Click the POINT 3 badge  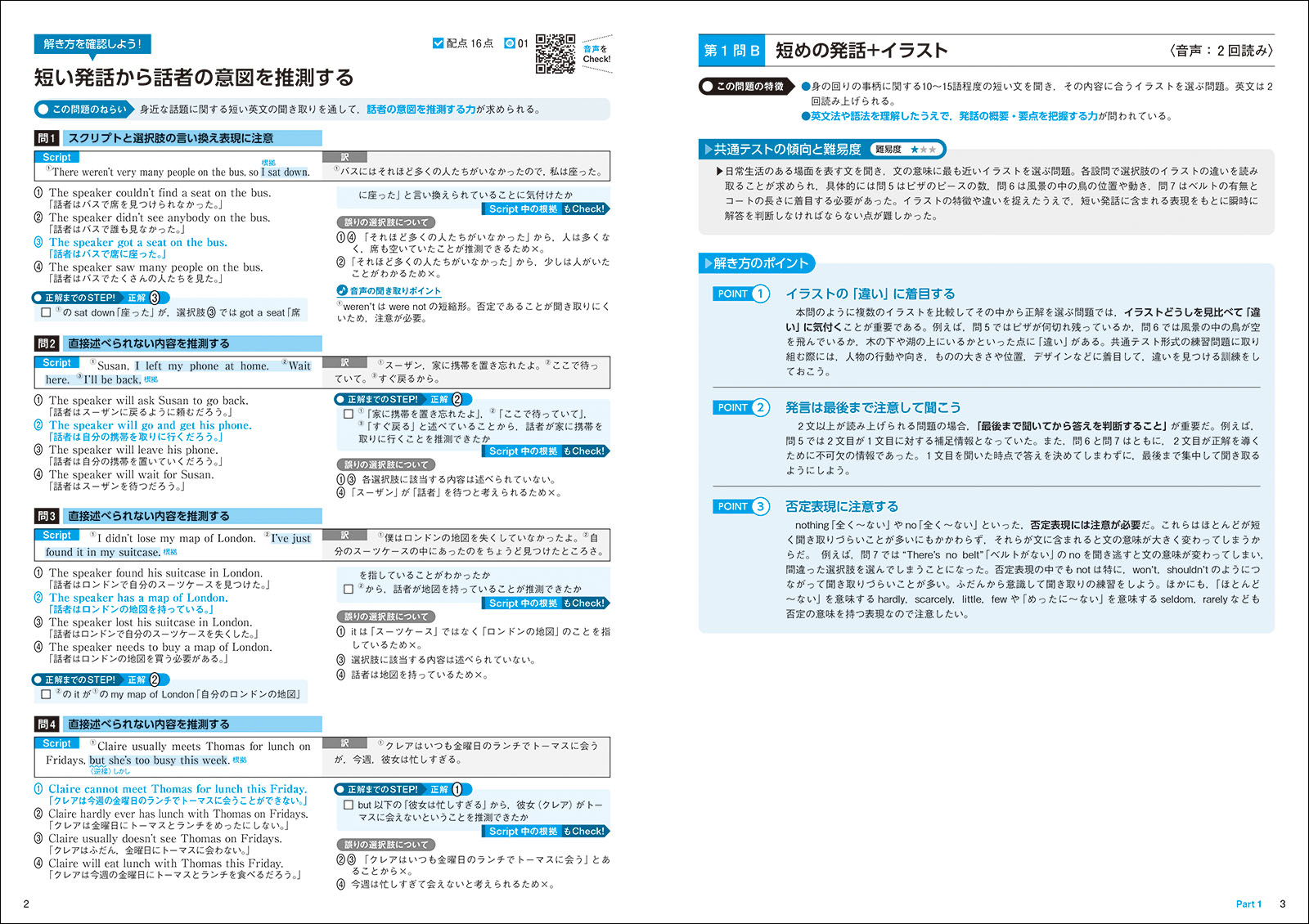[x=742, y=506]
